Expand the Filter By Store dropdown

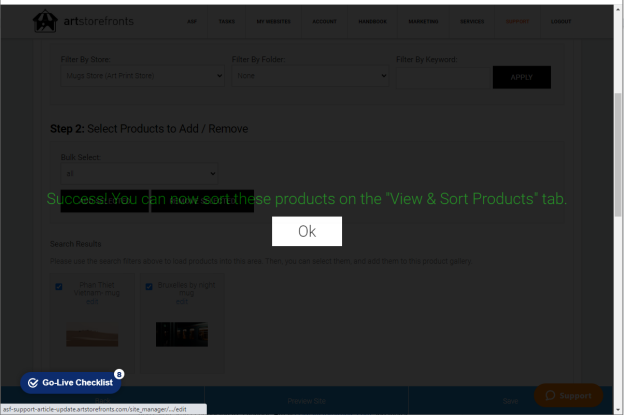click(x=142, y=76)
